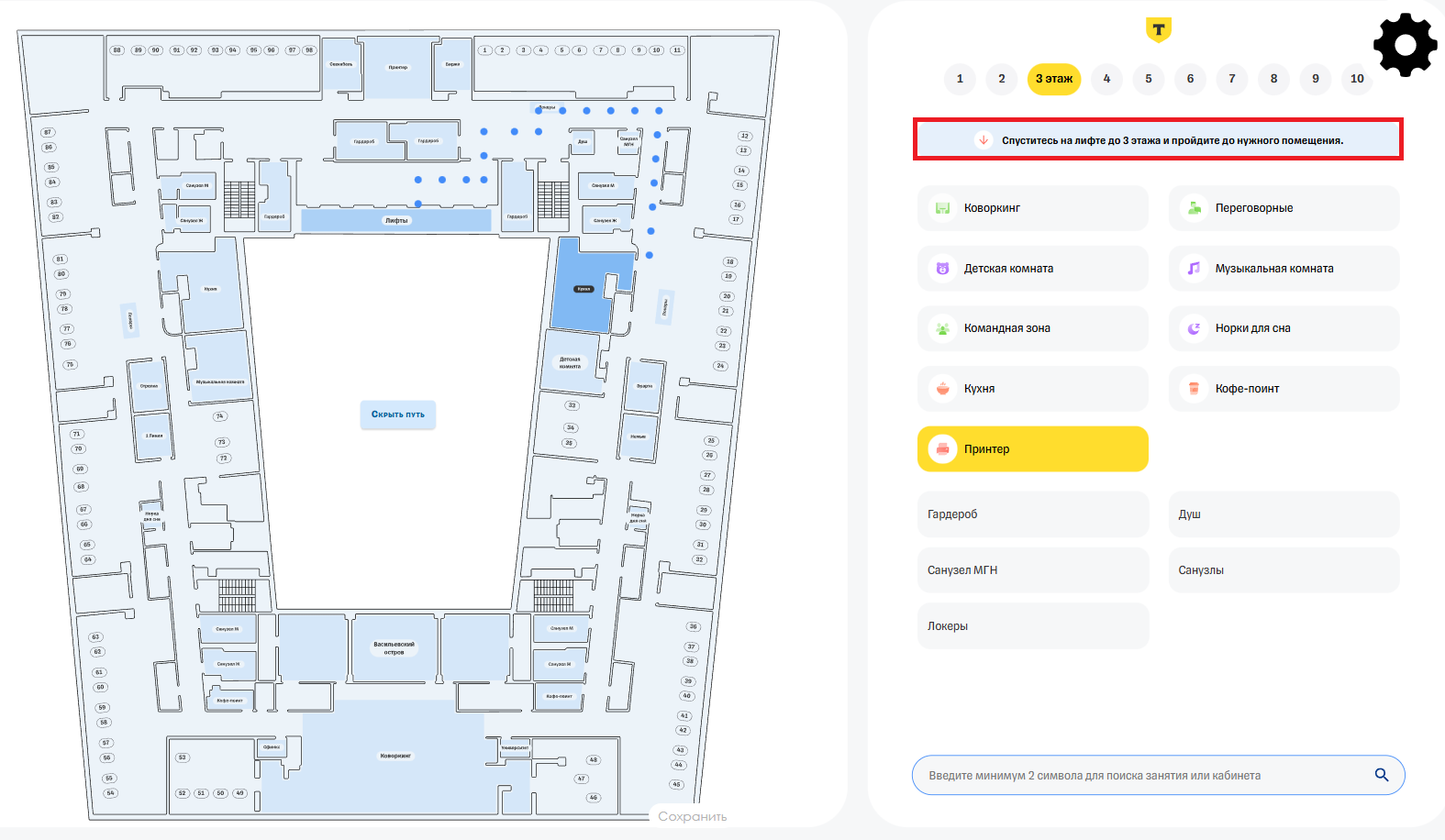
Task: Select the Переговорные category
Action: click(x=1283, y=208)
